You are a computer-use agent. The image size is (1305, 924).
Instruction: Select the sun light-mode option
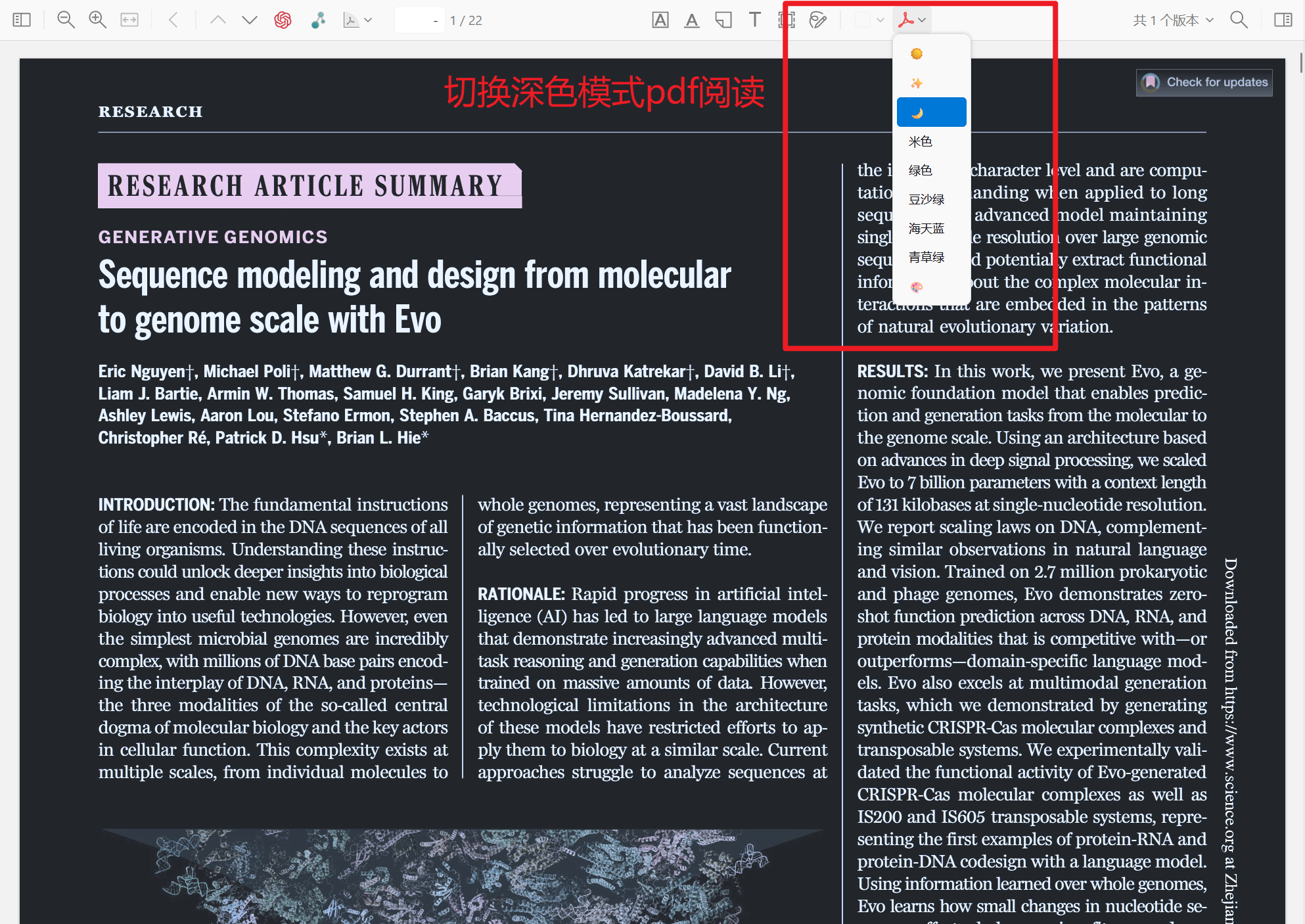pos(917,54)
